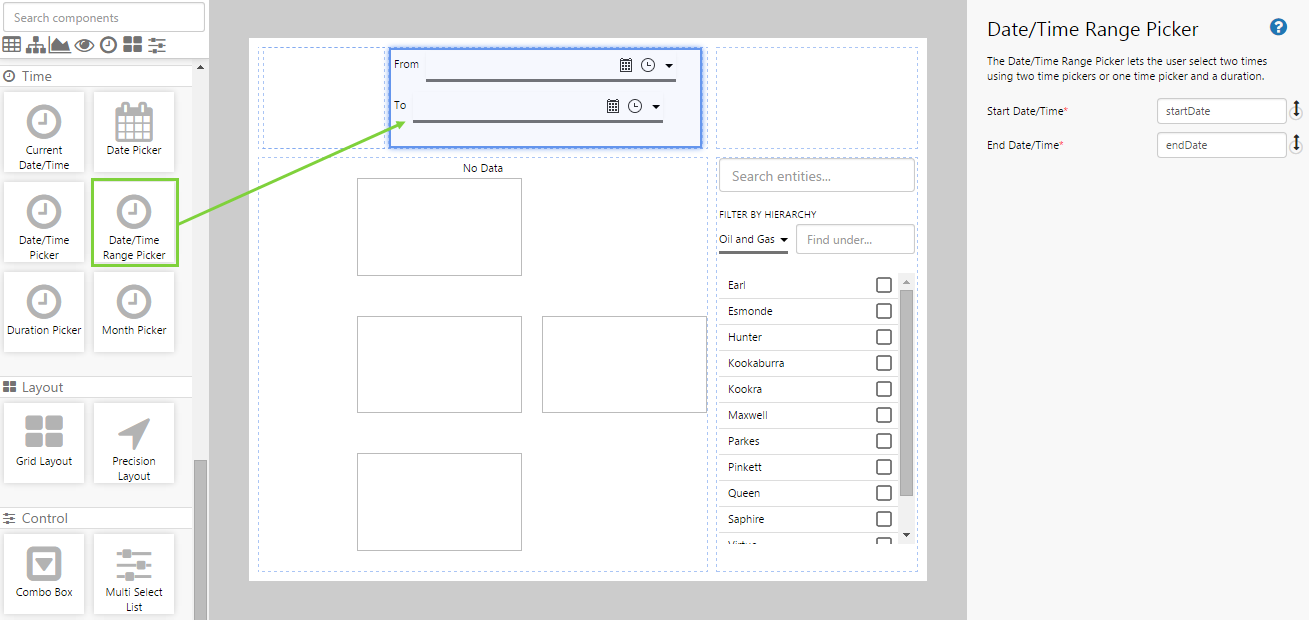Open the To row clock icon
Screen dimensions: 1309x620
tap(635, 106)
